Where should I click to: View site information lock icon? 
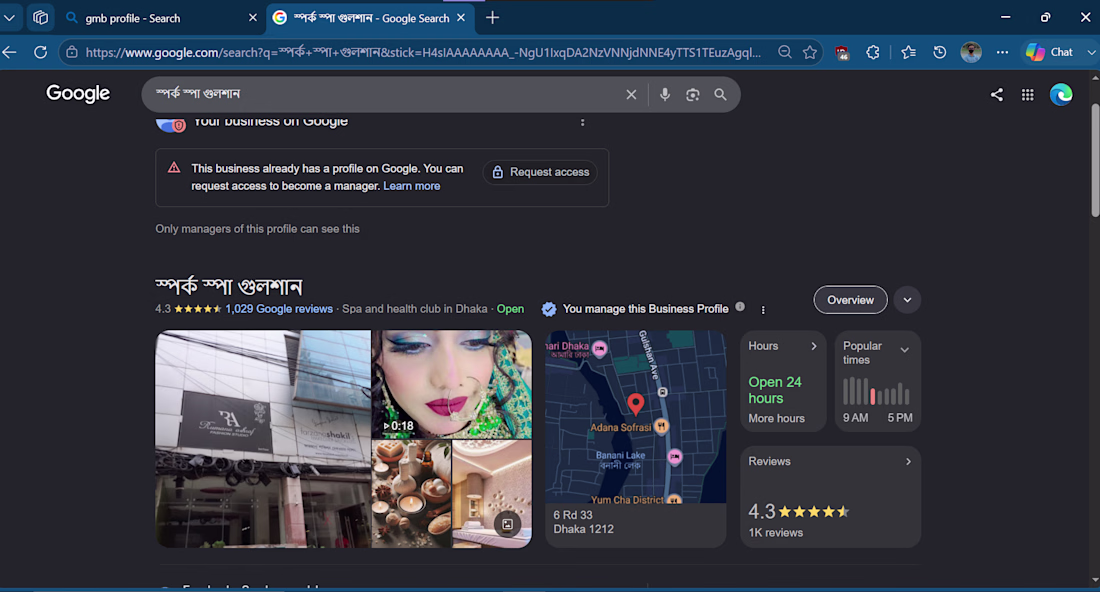(x=72, y=52)
